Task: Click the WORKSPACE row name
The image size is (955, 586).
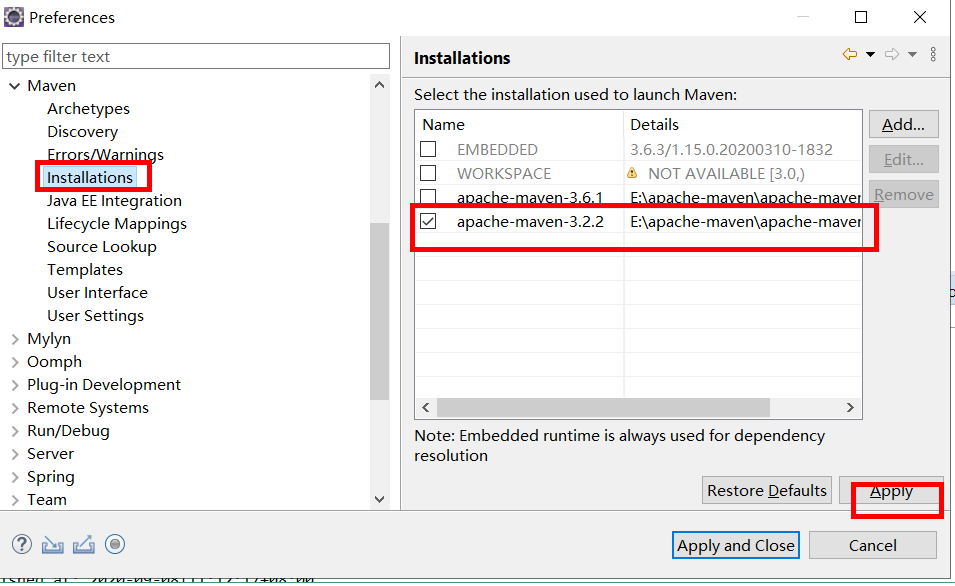Action: 504,174
